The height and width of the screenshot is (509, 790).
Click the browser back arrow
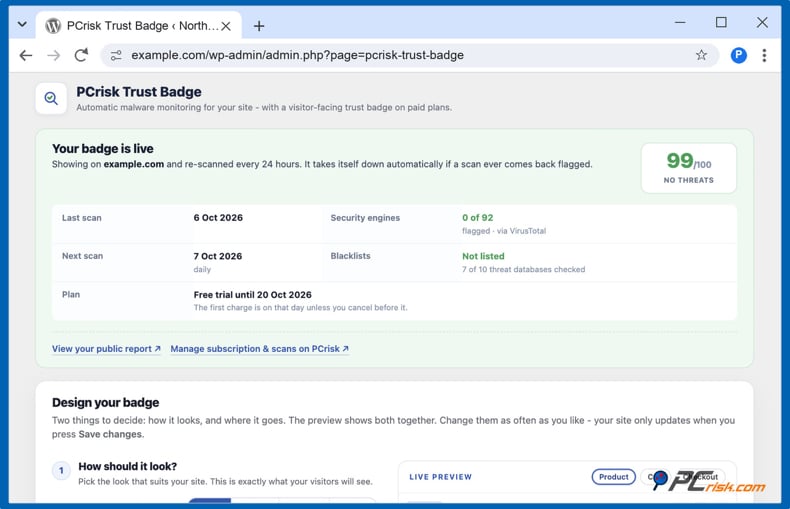pyautogui.click(x=26, y=55)
